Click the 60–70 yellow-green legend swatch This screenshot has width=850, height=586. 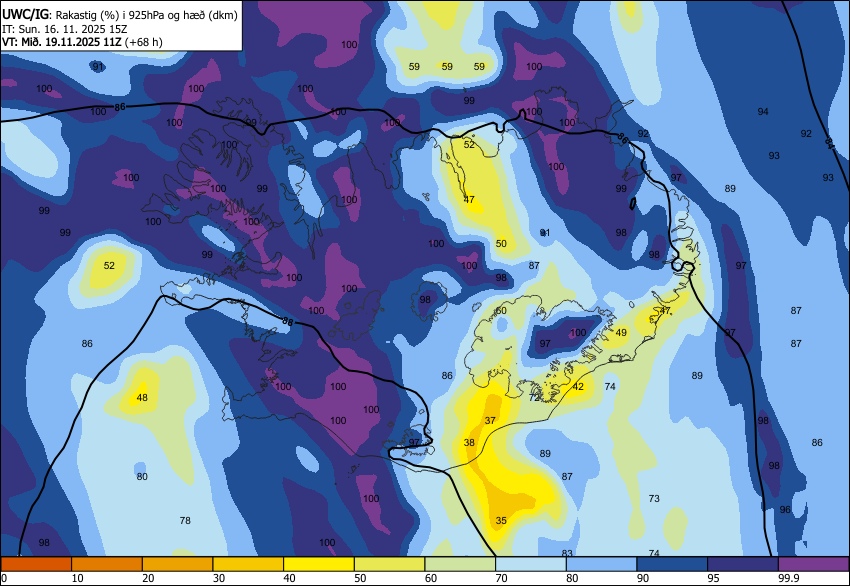tap(460, 564)
